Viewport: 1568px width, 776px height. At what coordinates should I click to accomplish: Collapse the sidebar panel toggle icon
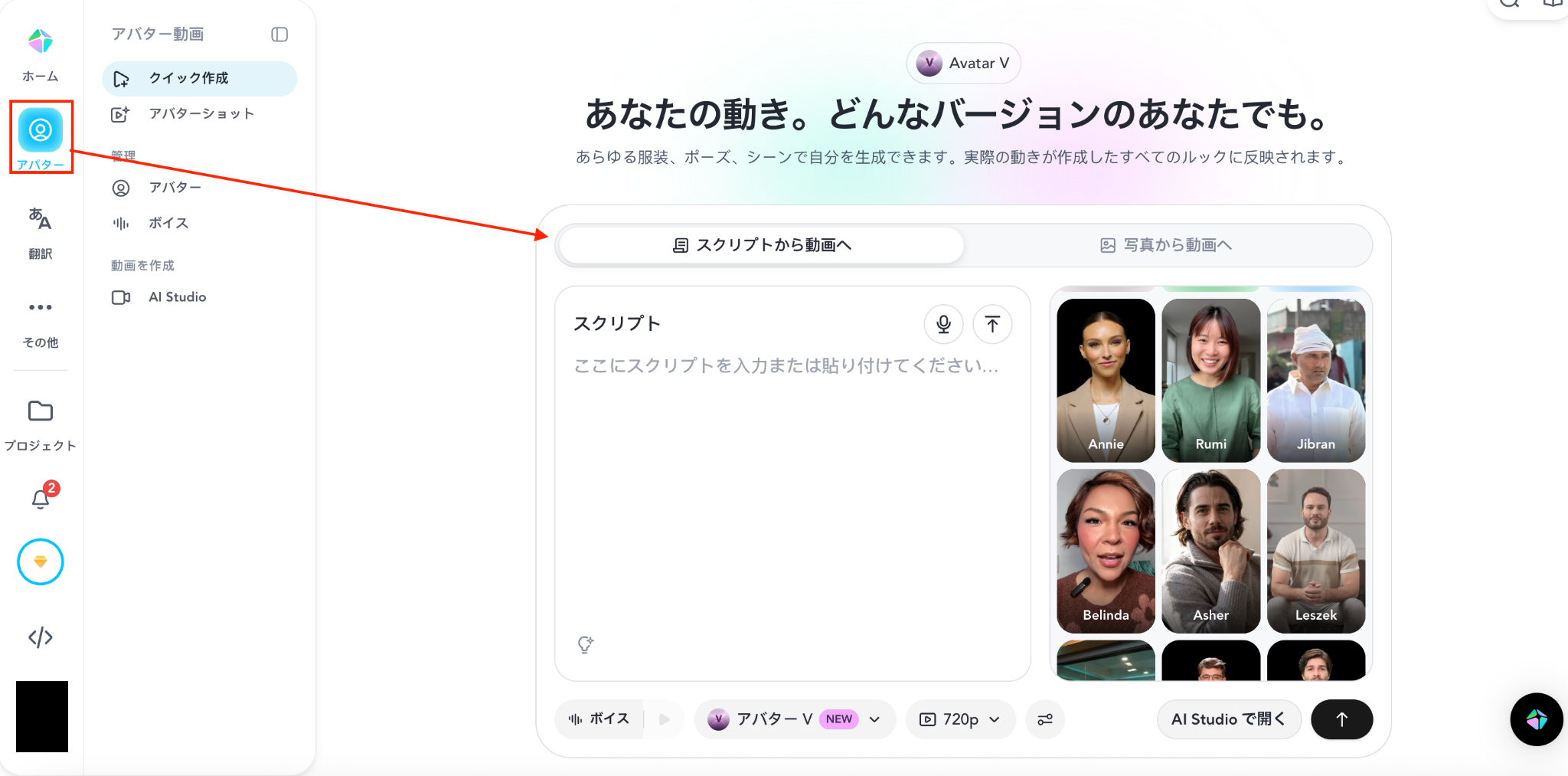279,34
